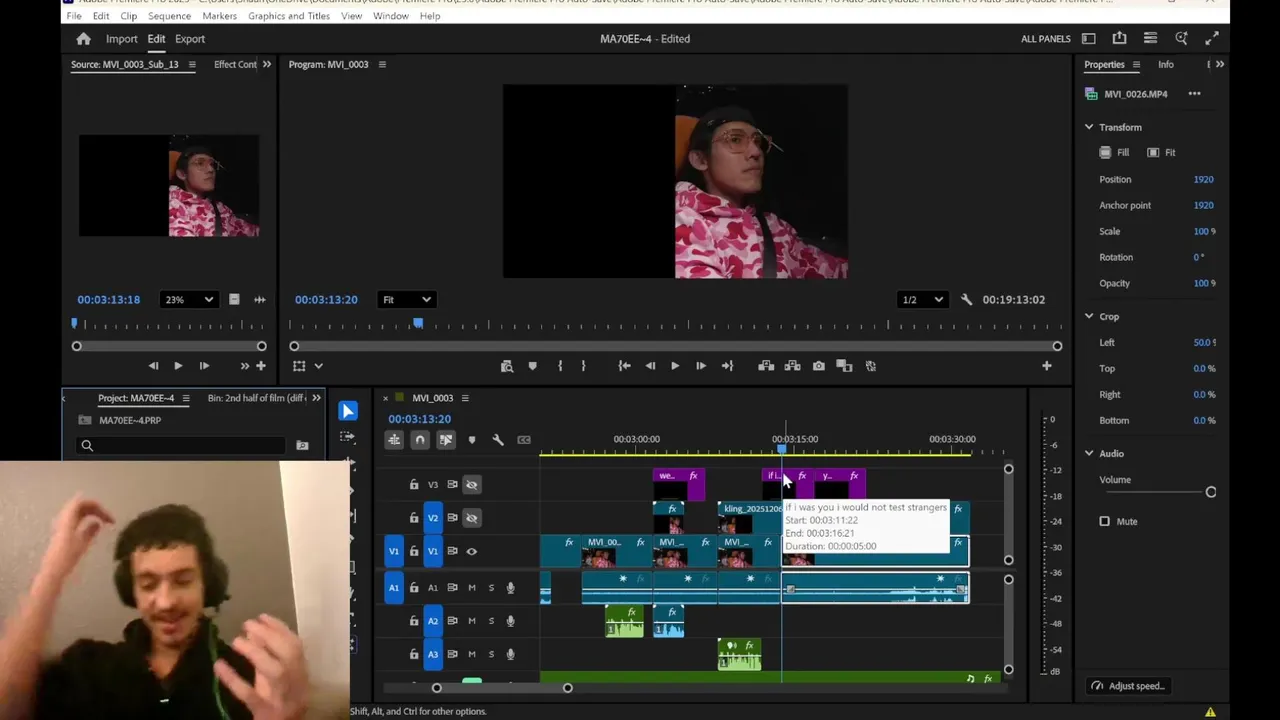Screen dimensions: 1280x720
Task: Click the Fit button under Transform
Action: tap(1161, 152)
